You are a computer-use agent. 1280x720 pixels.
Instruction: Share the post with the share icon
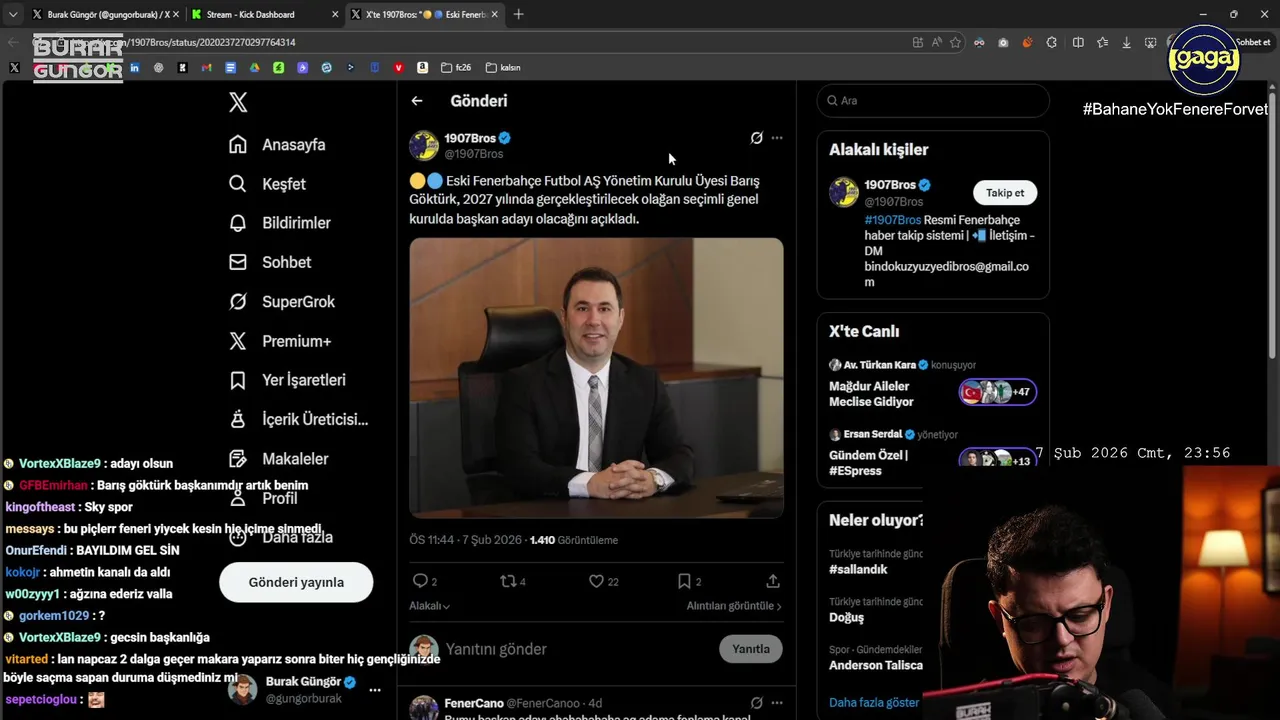773,581
